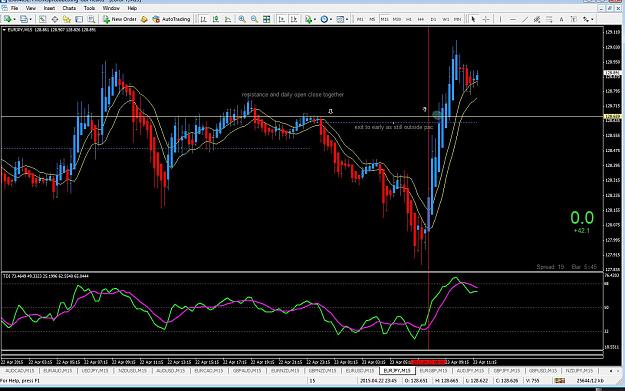Switch chart to bar chart type
625x391 pixels.
point(203,19)
